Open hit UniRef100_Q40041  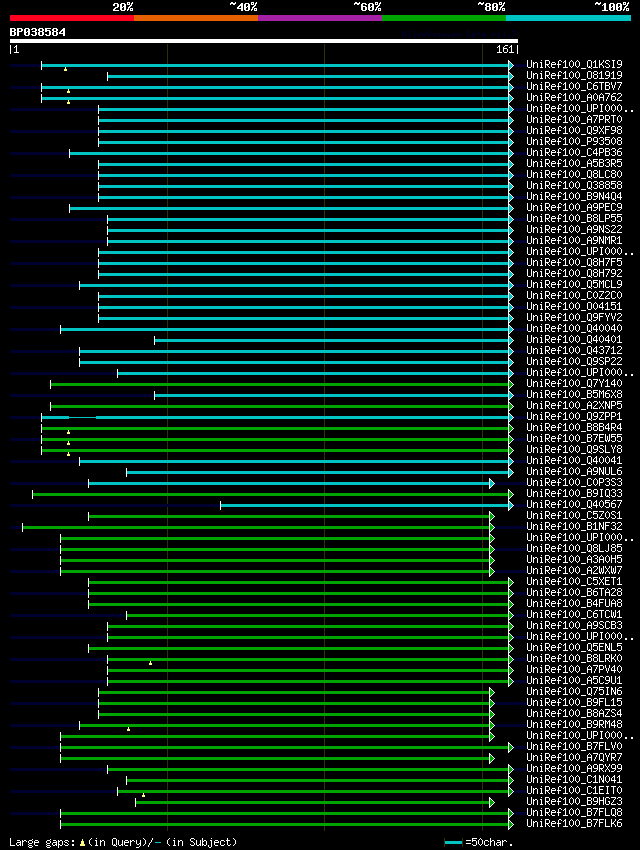click(x=574, y=461)
